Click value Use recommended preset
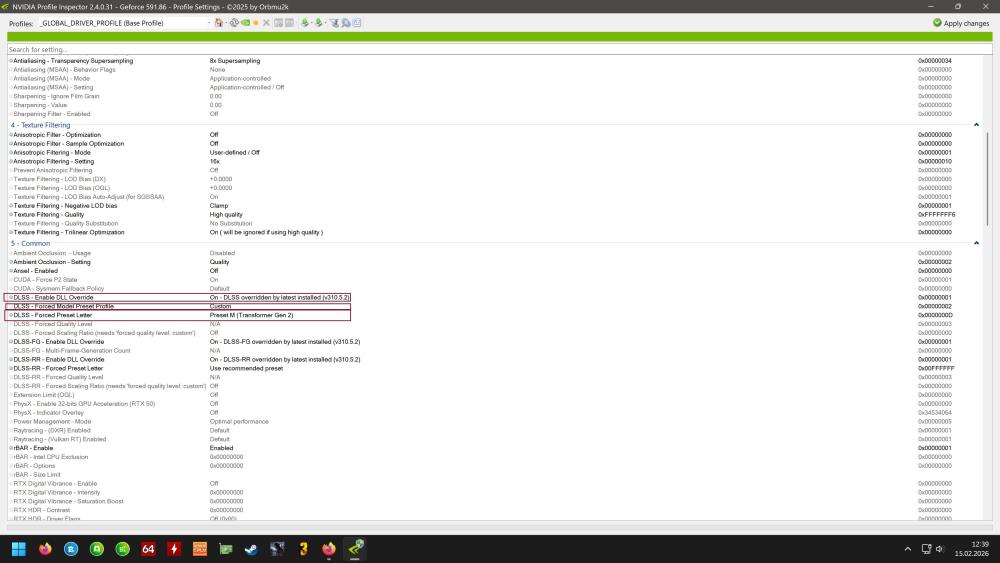The image size is (1000, 563). [246, 369]
